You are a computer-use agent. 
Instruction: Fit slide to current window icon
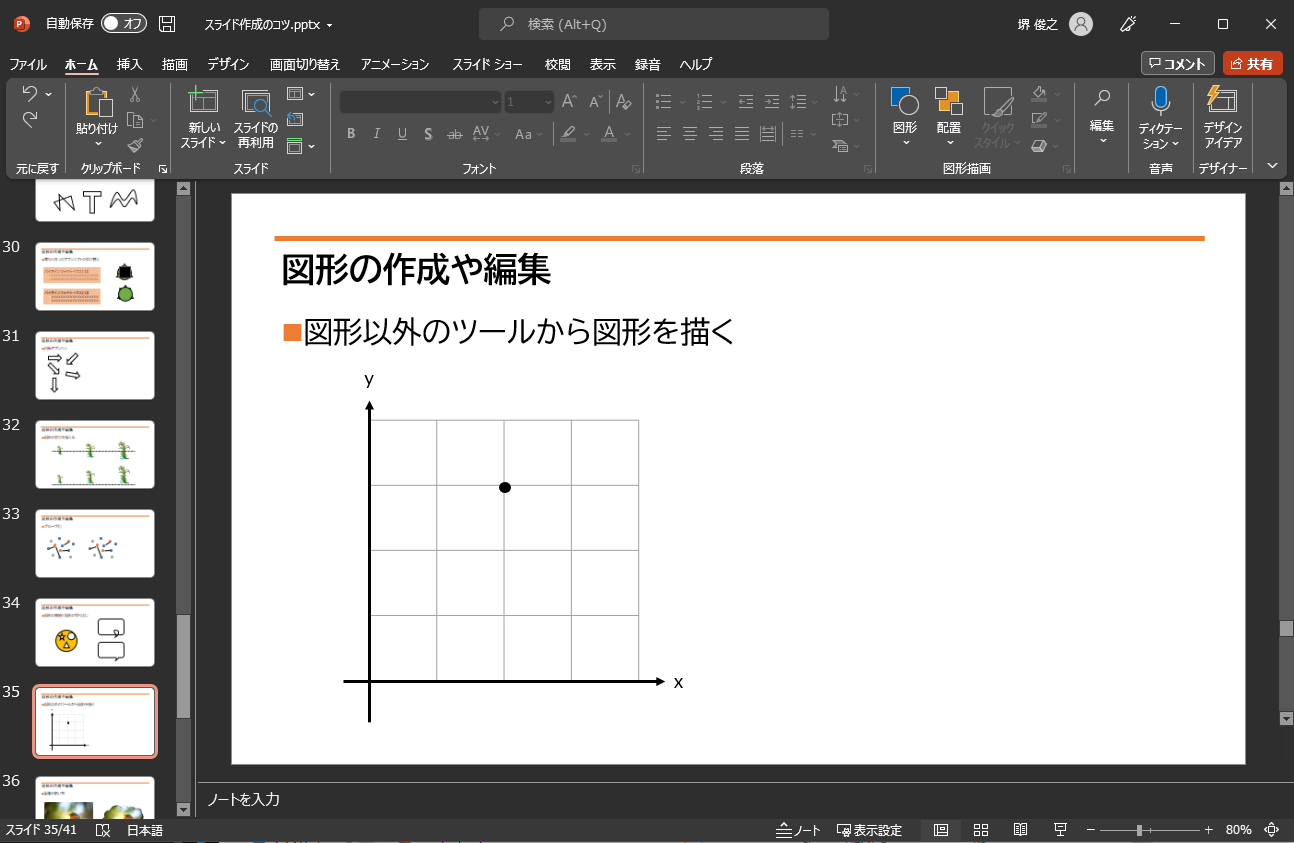coord(1272,830)
